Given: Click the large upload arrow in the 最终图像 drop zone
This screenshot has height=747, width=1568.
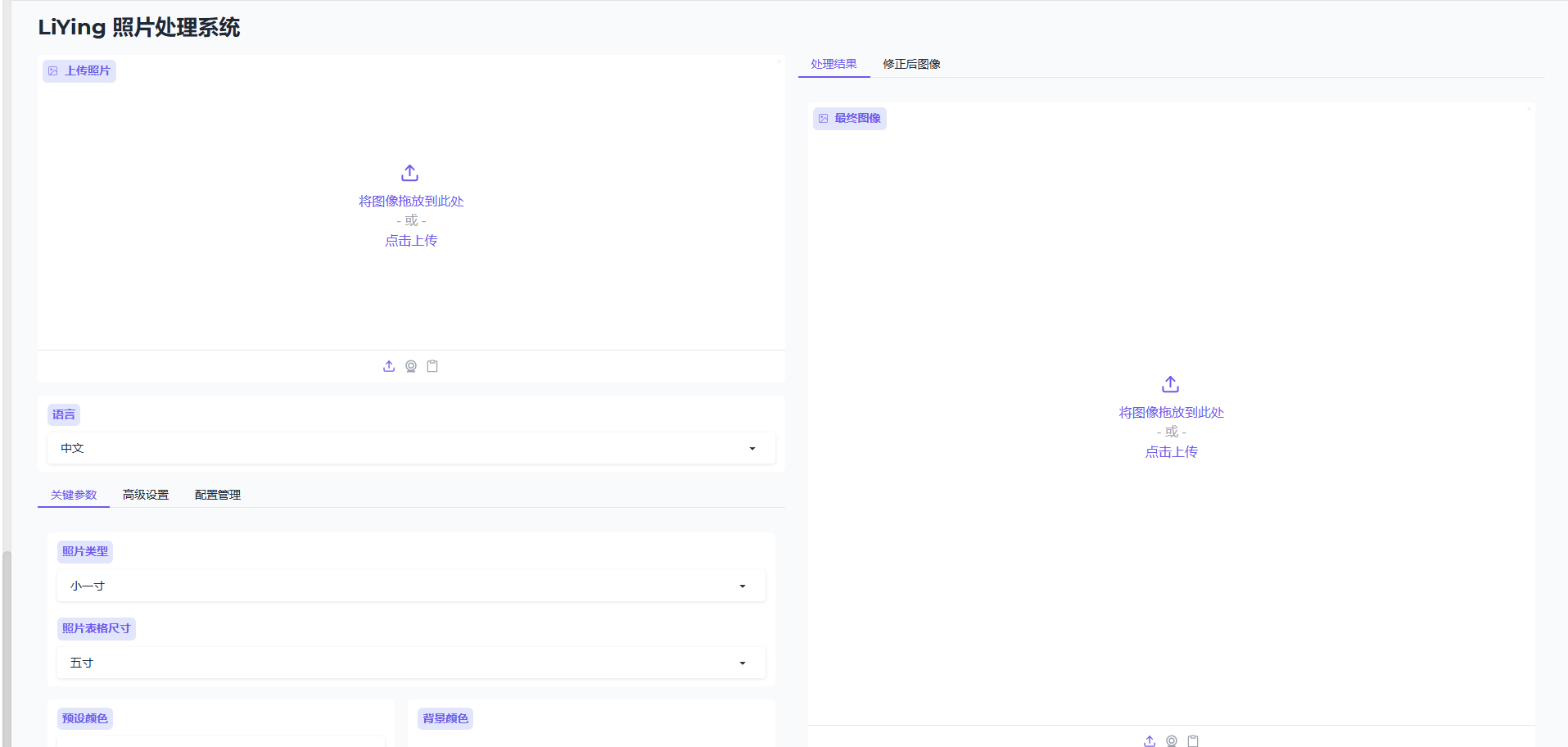Looking at the screenshot, I should (x=1171, y=384).
